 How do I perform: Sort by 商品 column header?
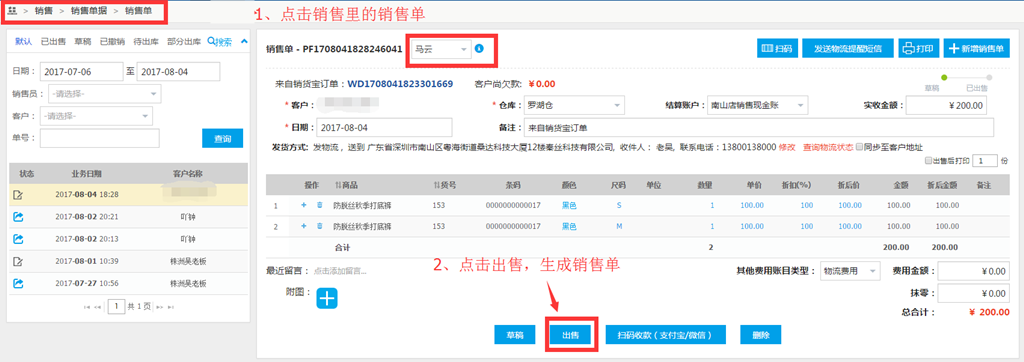(x=346, y=185)
